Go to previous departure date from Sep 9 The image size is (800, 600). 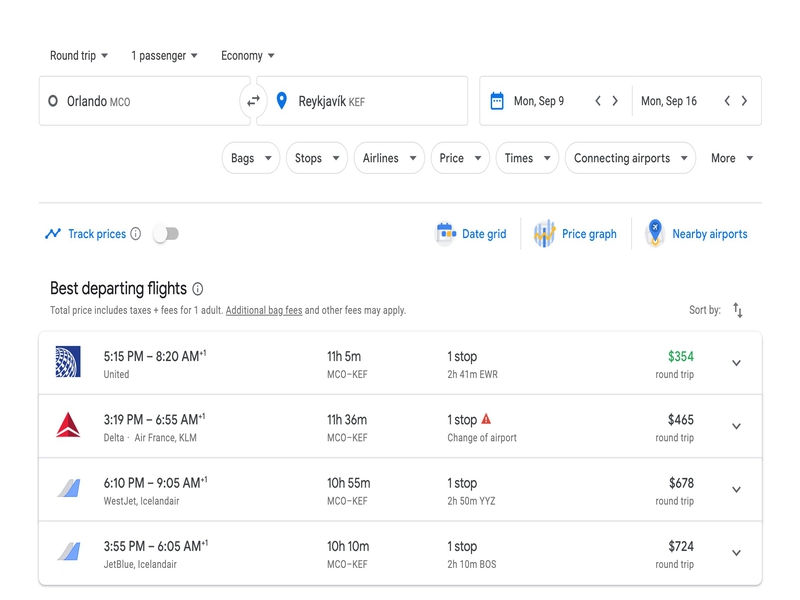tap(597, 101)
